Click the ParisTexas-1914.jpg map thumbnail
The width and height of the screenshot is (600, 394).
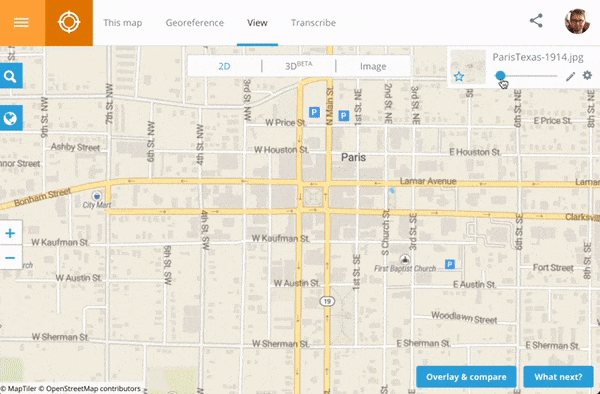click(x=468, y=67)
